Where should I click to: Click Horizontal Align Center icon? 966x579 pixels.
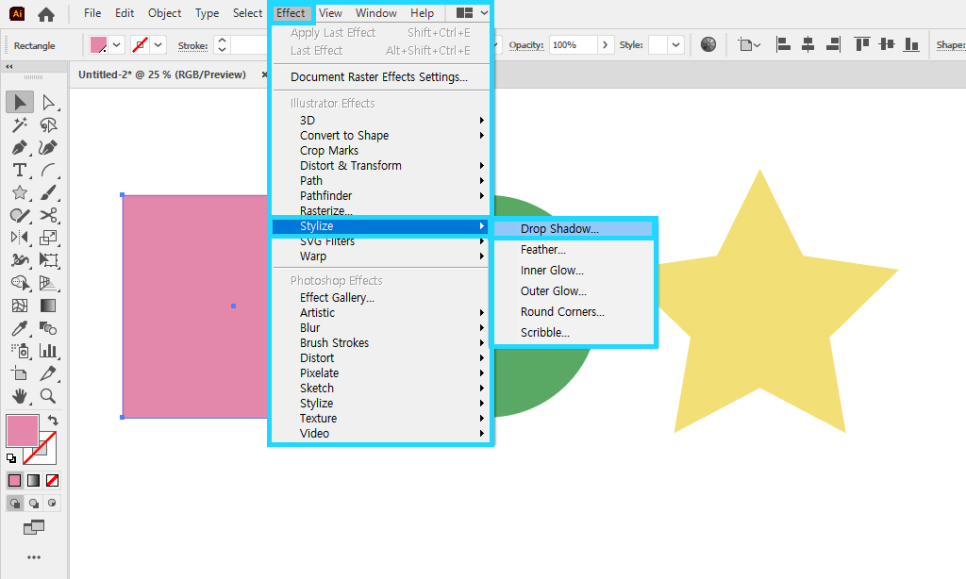808,44
